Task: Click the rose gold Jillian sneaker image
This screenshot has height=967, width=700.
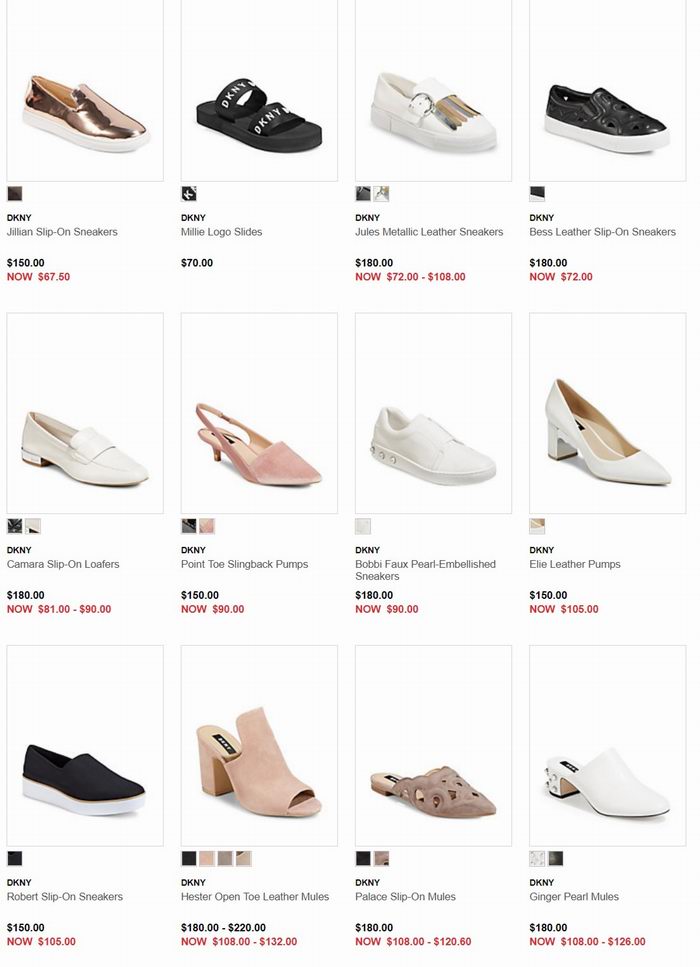Action: click(85, 90)
